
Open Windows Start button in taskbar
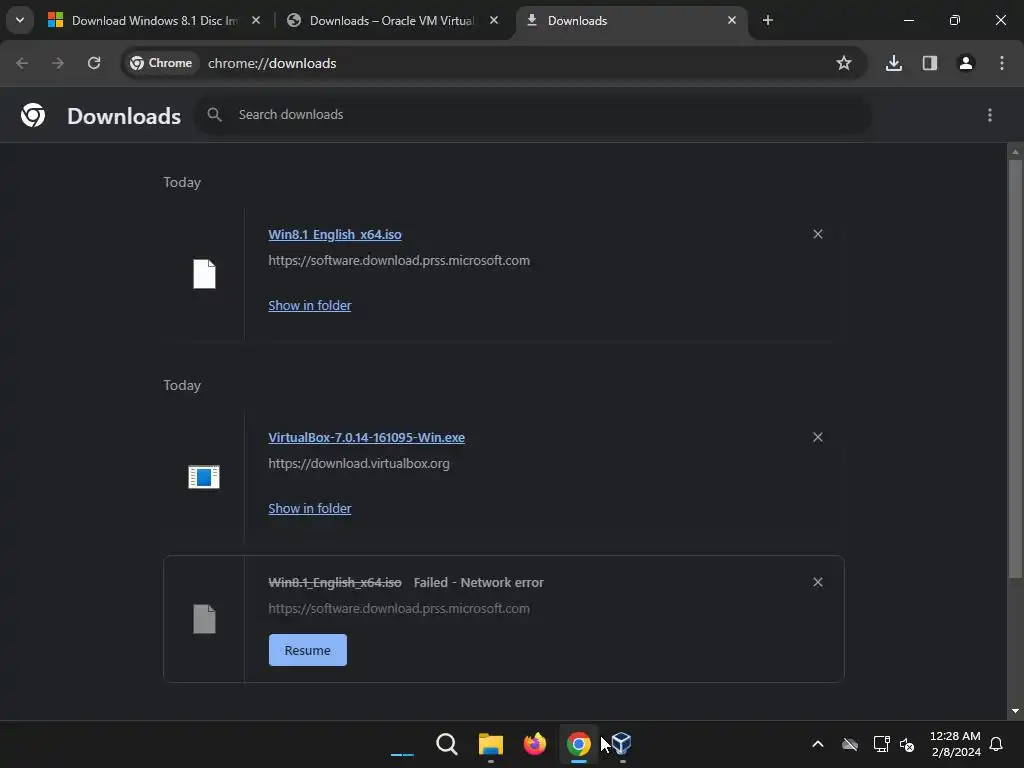(402, 744)
